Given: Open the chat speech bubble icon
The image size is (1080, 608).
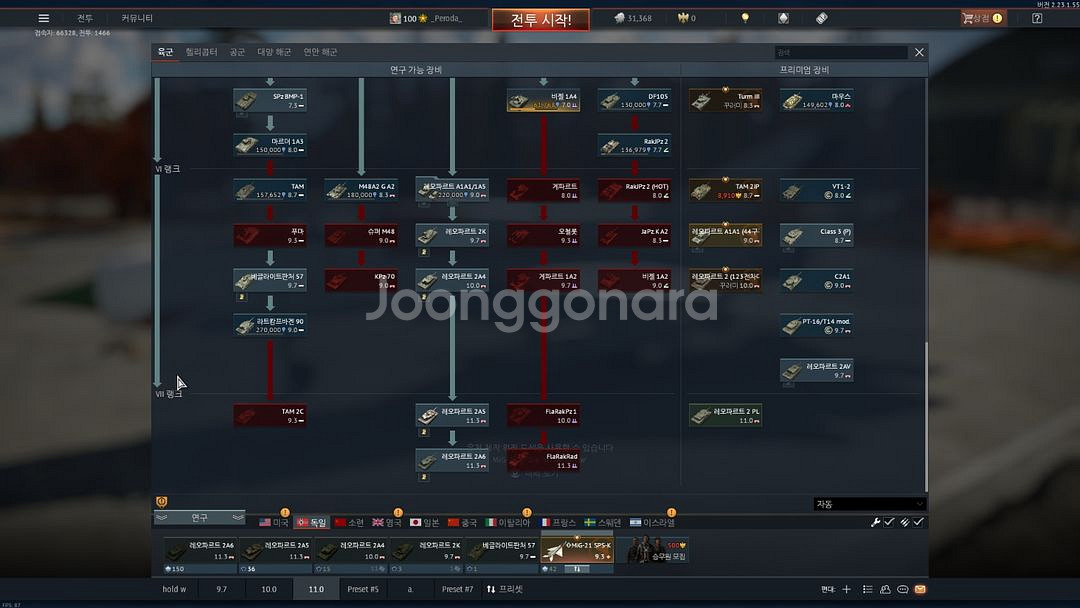Looking at the screenshot, I should (x=902, y=590).
